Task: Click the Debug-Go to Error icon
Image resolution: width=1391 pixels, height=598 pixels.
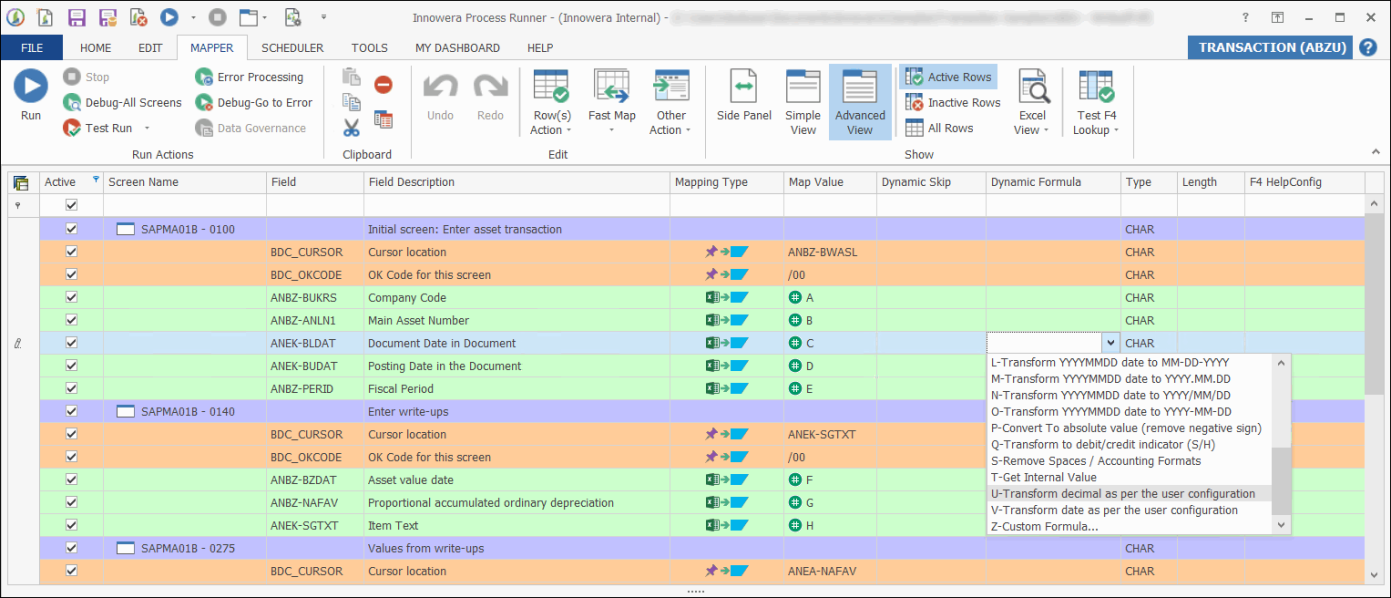Action: pos(204,103)
